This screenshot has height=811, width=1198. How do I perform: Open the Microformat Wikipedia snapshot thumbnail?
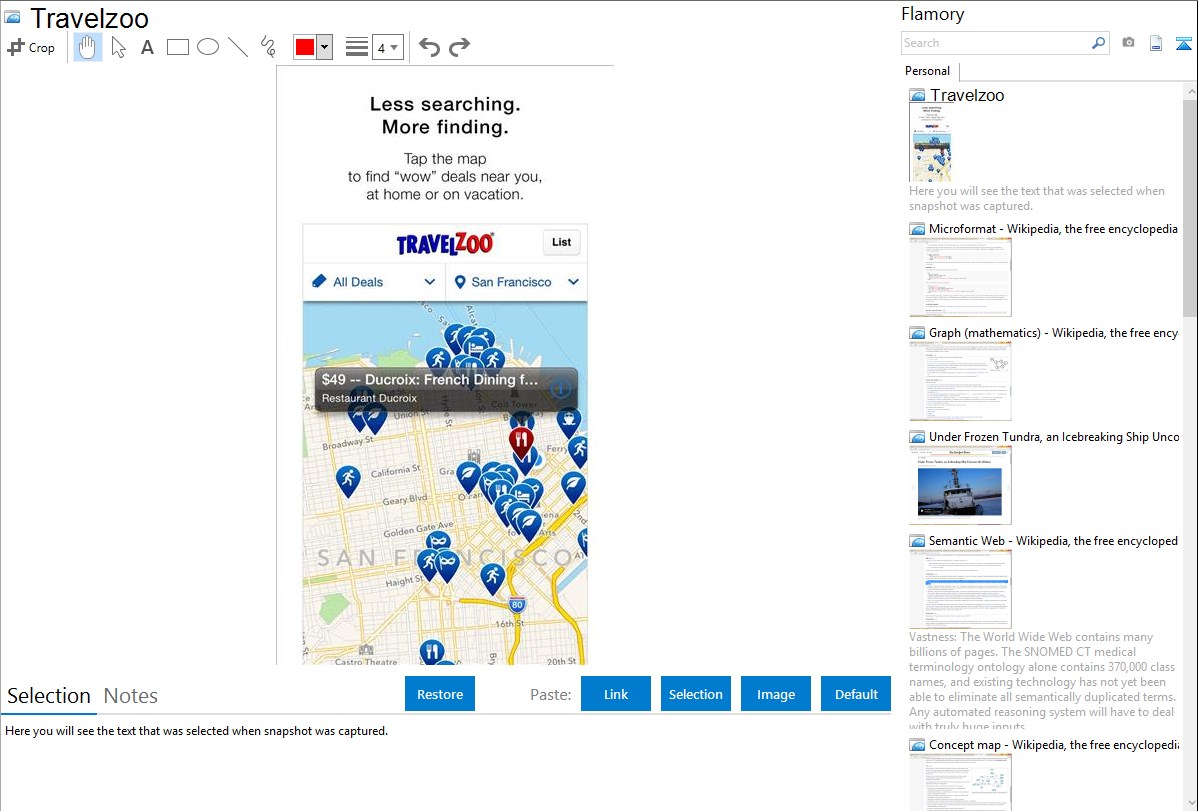point(960,277)
